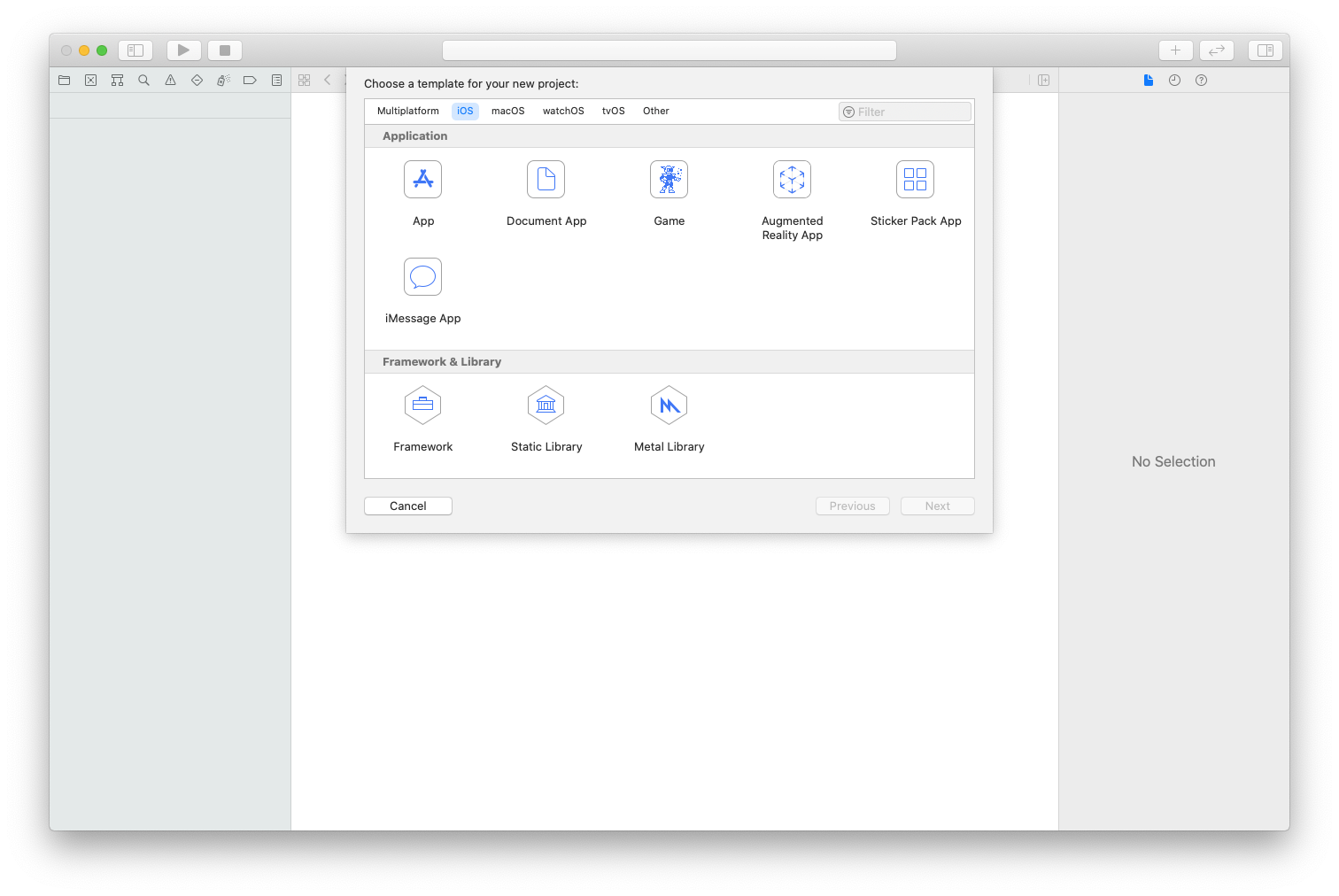Click the Framework & Library section header
The image size is (1339, 896).
669,361
